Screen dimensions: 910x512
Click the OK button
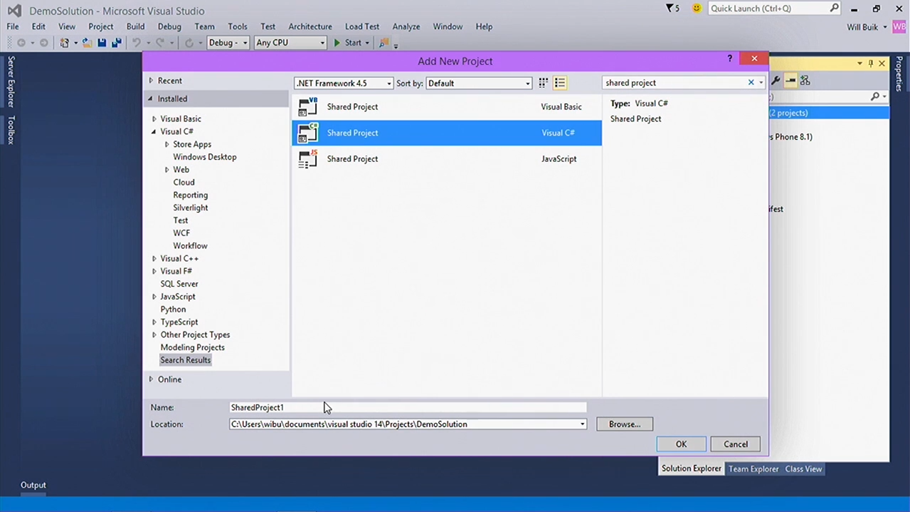[x=681, y=444]
